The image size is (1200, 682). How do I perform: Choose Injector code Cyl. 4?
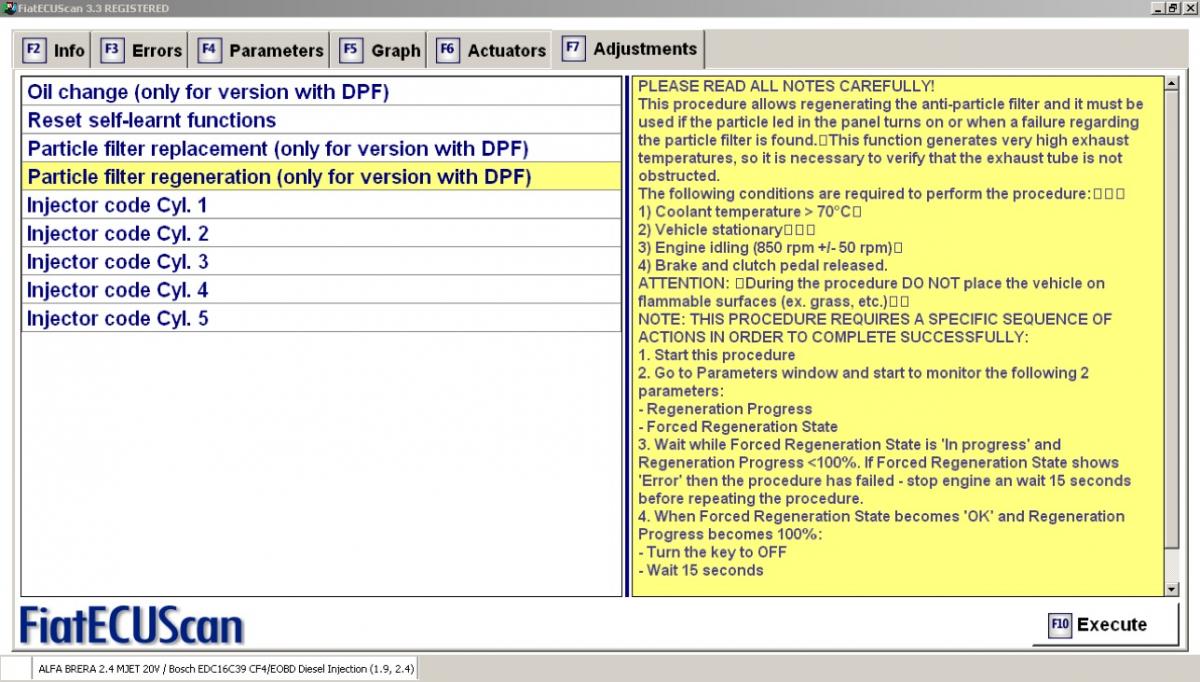pos(321,290)
